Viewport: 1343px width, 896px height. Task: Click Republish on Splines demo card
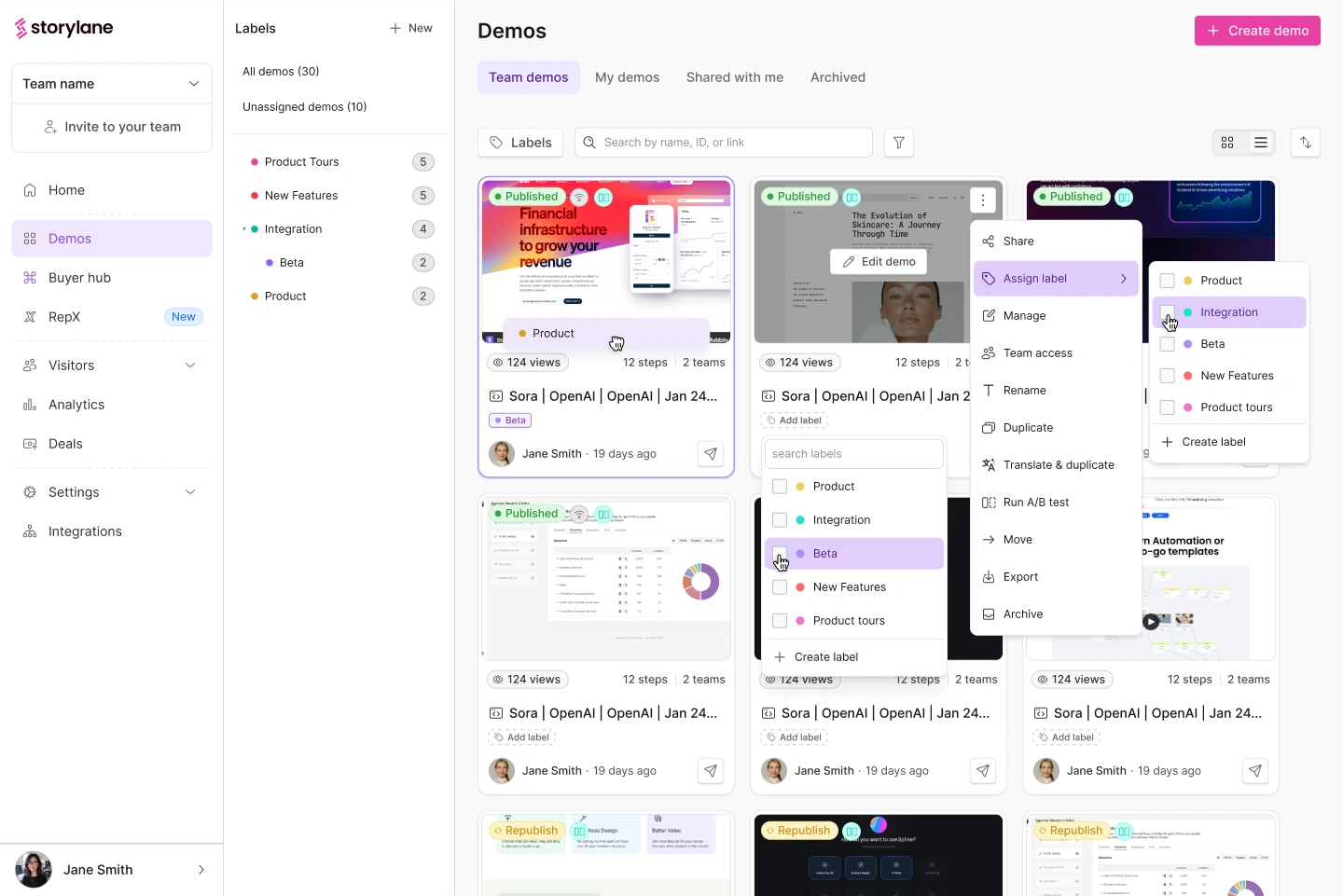coord(797,831)
